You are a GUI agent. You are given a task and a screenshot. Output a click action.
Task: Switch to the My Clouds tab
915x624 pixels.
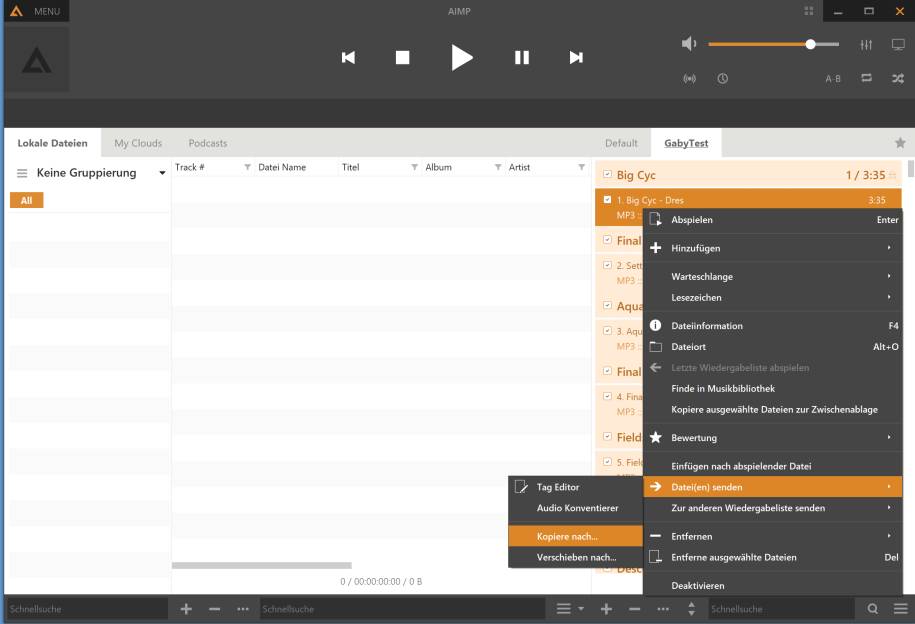138,143
